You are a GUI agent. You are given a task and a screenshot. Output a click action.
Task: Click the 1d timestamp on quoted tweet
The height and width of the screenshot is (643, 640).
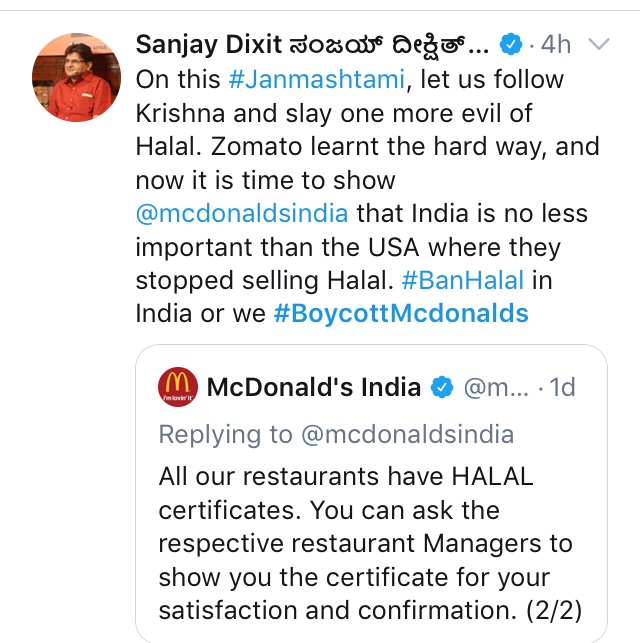(x=562, y=387)
